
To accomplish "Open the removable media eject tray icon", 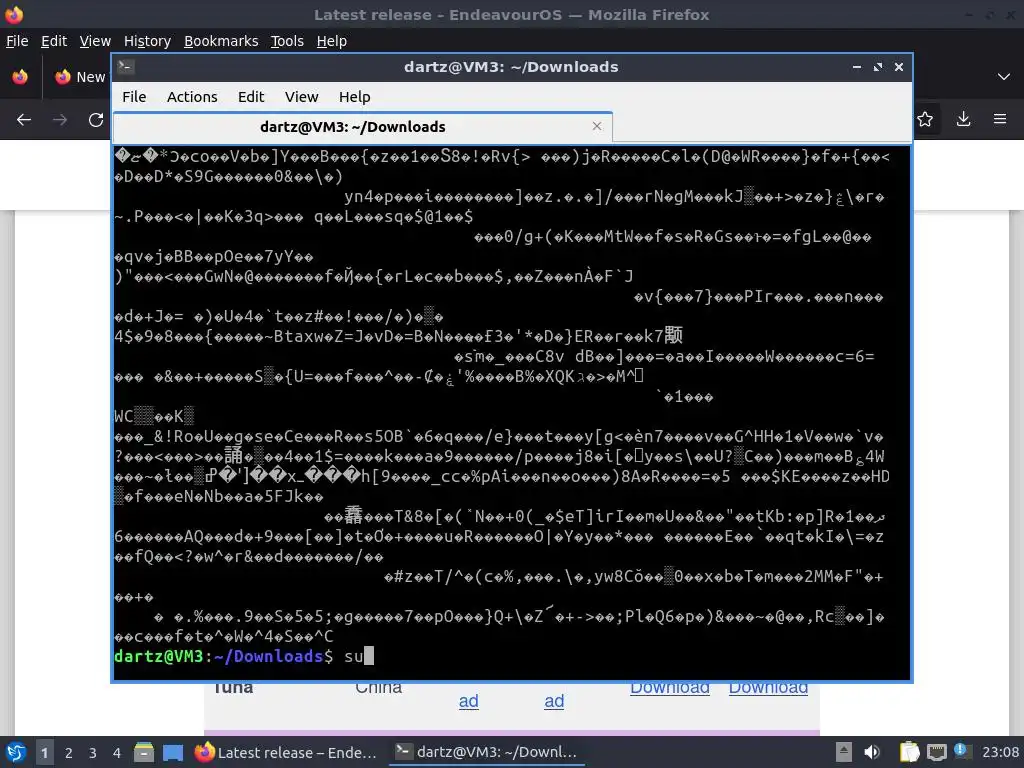I will pyautogui.click(x=844, y=752).
